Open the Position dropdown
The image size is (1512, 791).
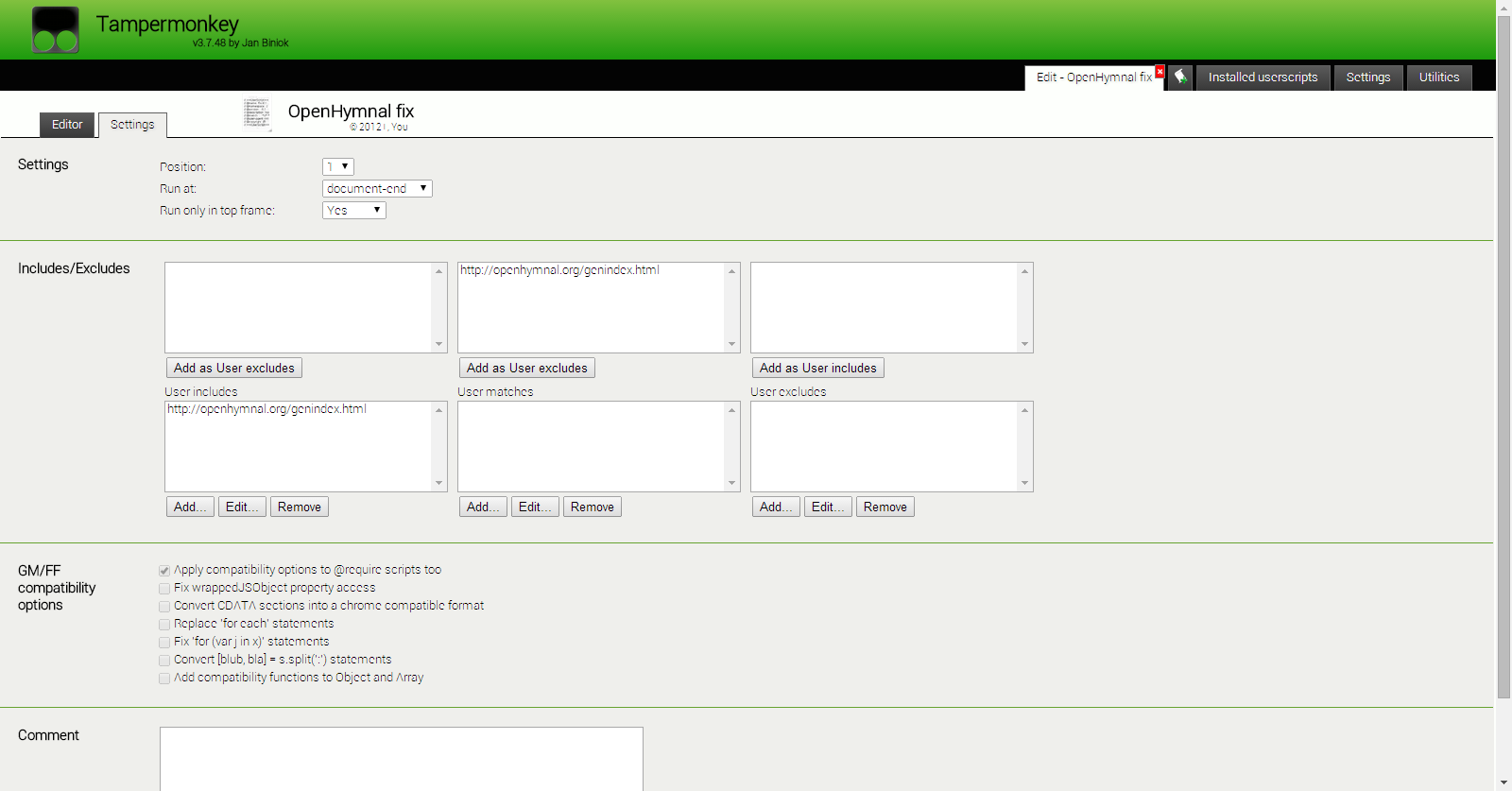tap(338, 166)
